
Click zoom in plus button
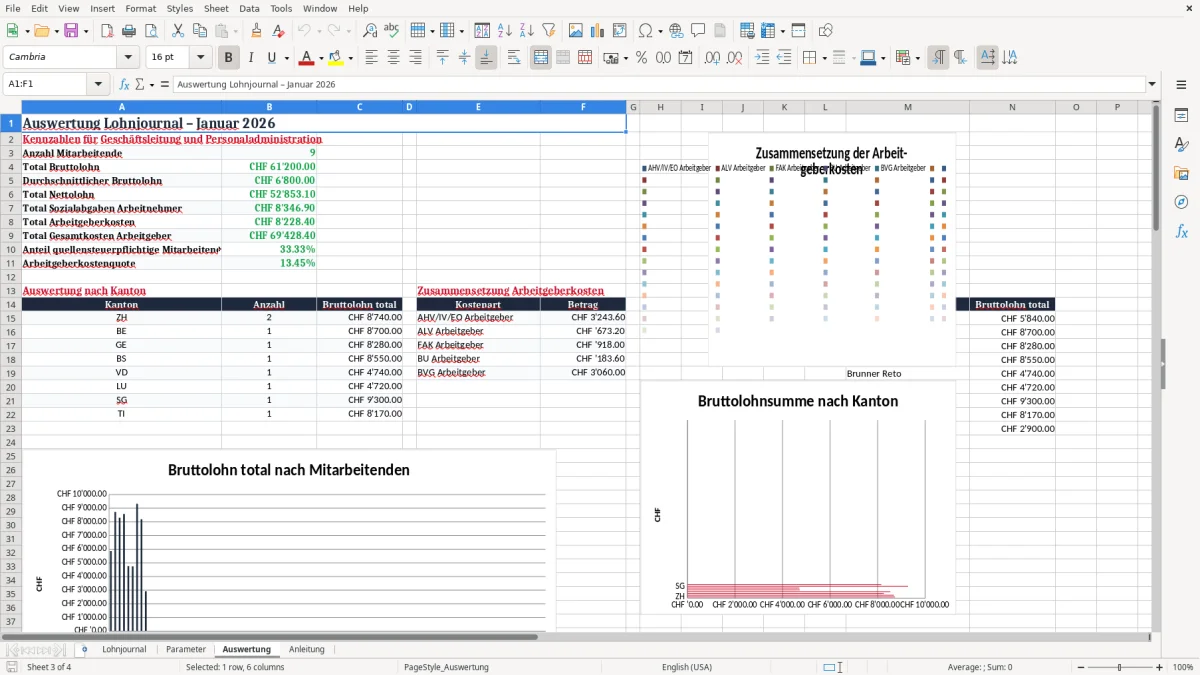tap(1160, 667)
